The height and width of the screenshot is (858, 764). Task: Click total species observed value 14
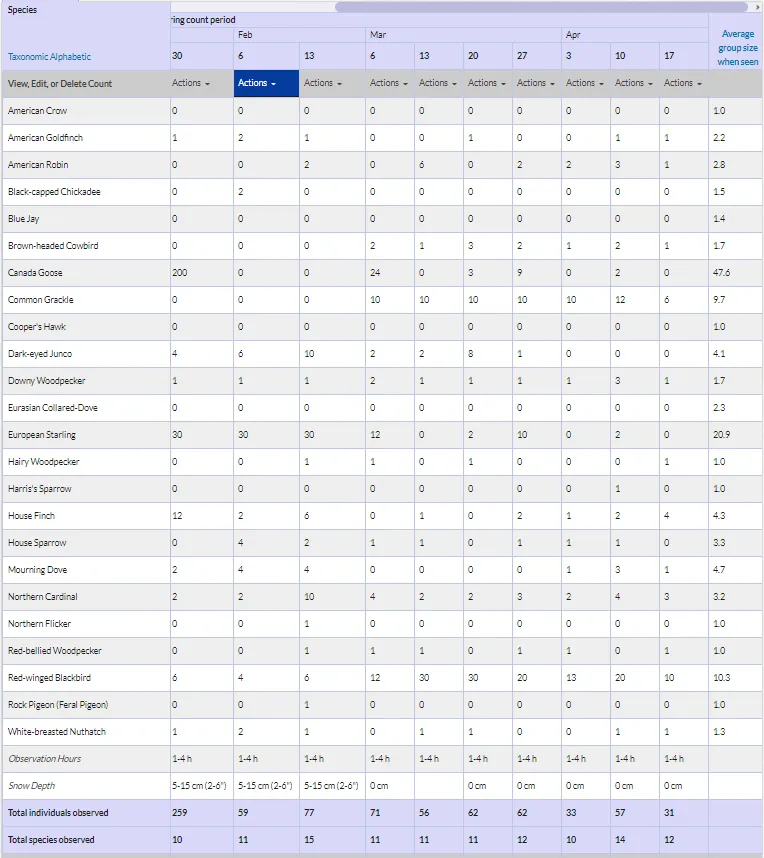620,840
